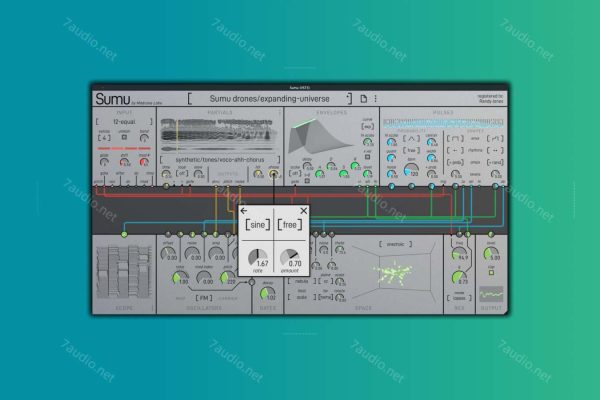Turn the time knob in Partials section
This screenshot has height=400, width=600.
(x=166, y=174)
